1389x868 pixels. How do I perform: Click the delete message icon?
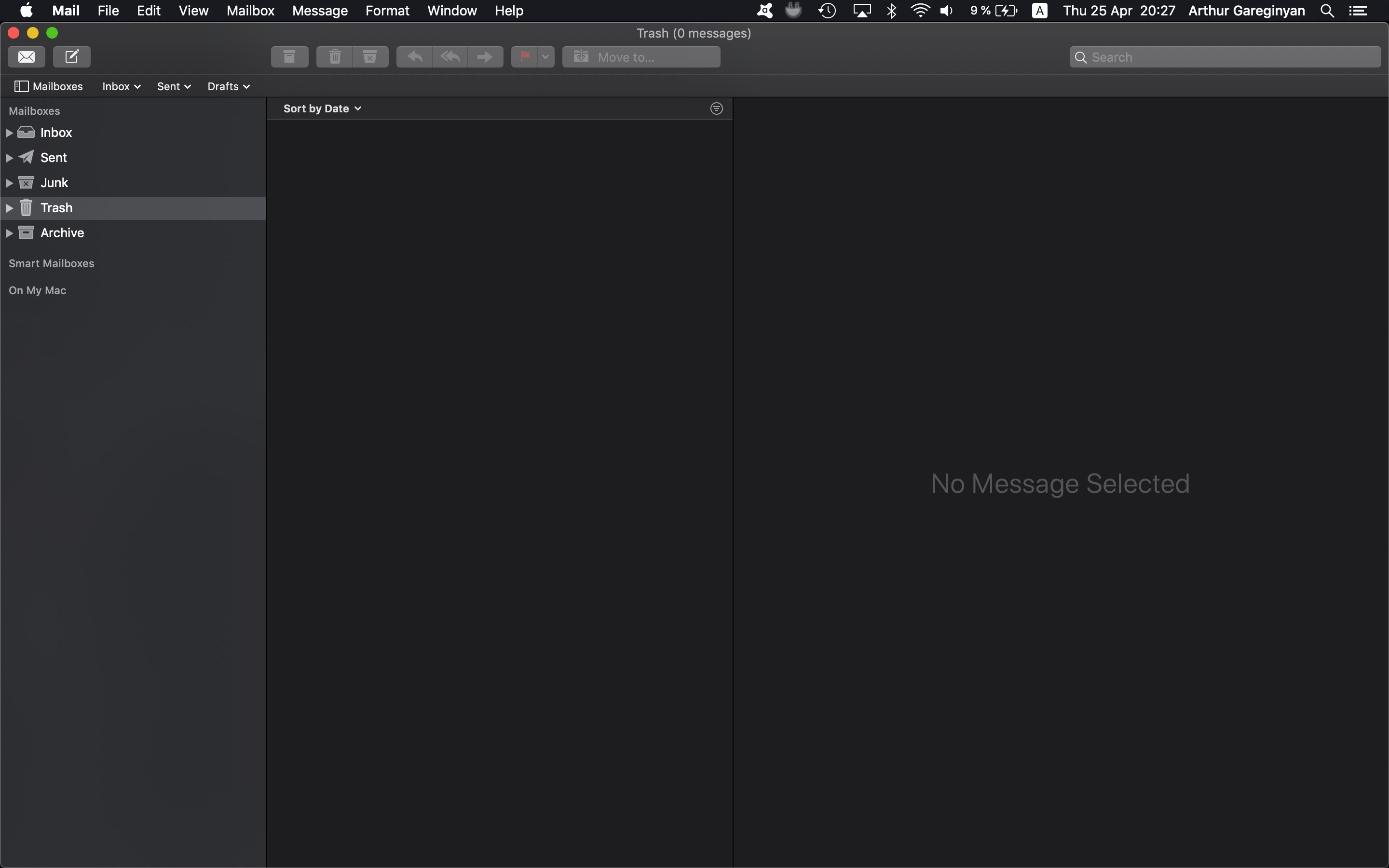335,57
